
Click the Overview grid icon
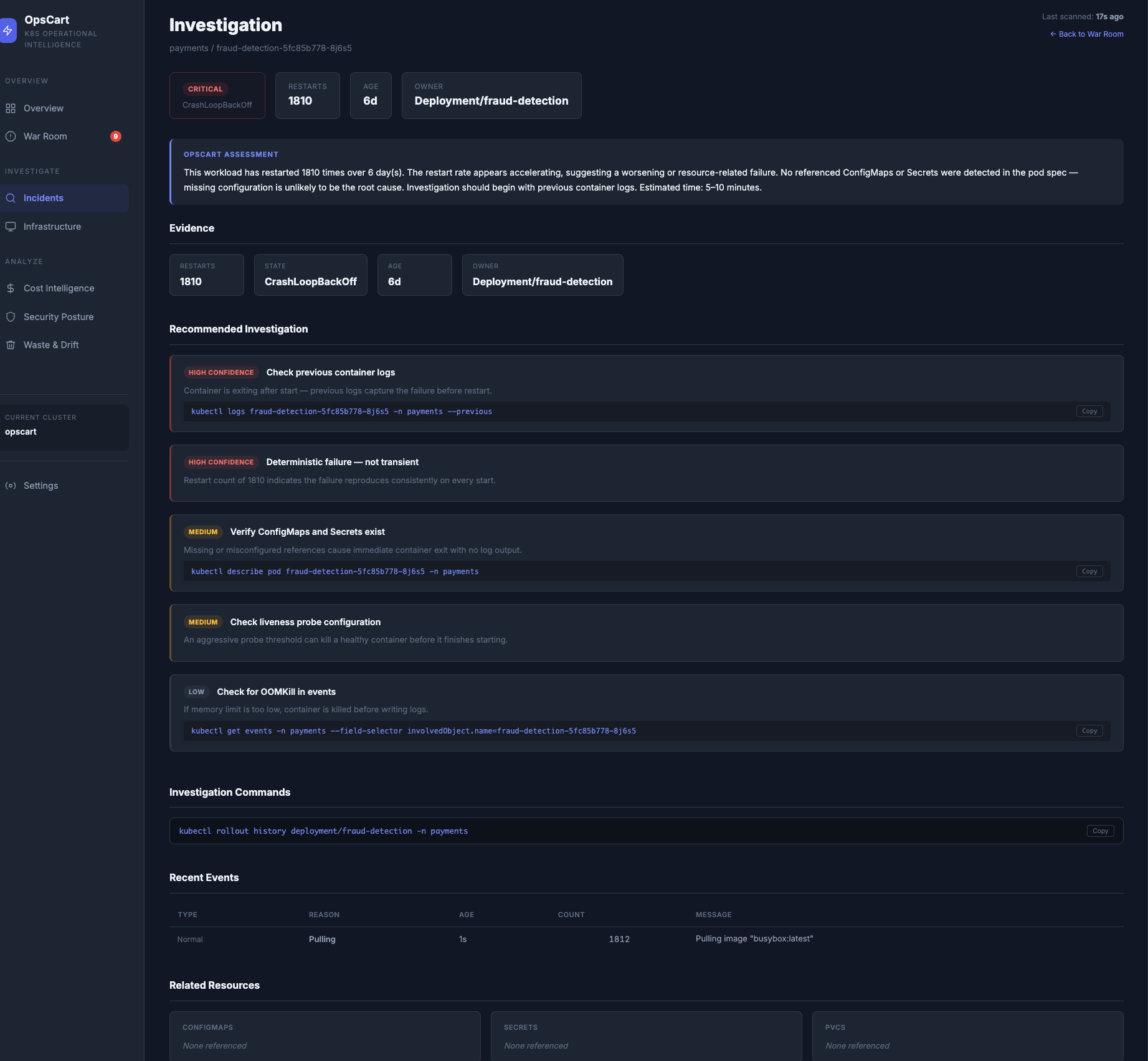click(x=11, y=108)
